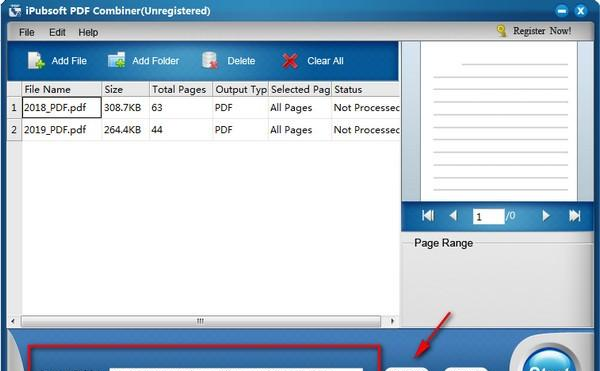Jump to last preview page
The height and width of the screenshot is (371, 600).
point(574,216)
